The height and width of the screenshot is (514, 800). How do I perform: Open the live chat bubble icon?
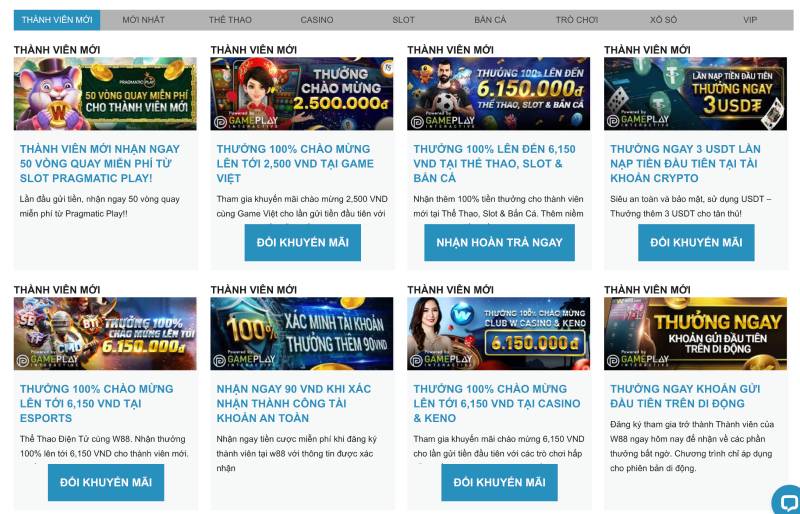coord(787,501)
